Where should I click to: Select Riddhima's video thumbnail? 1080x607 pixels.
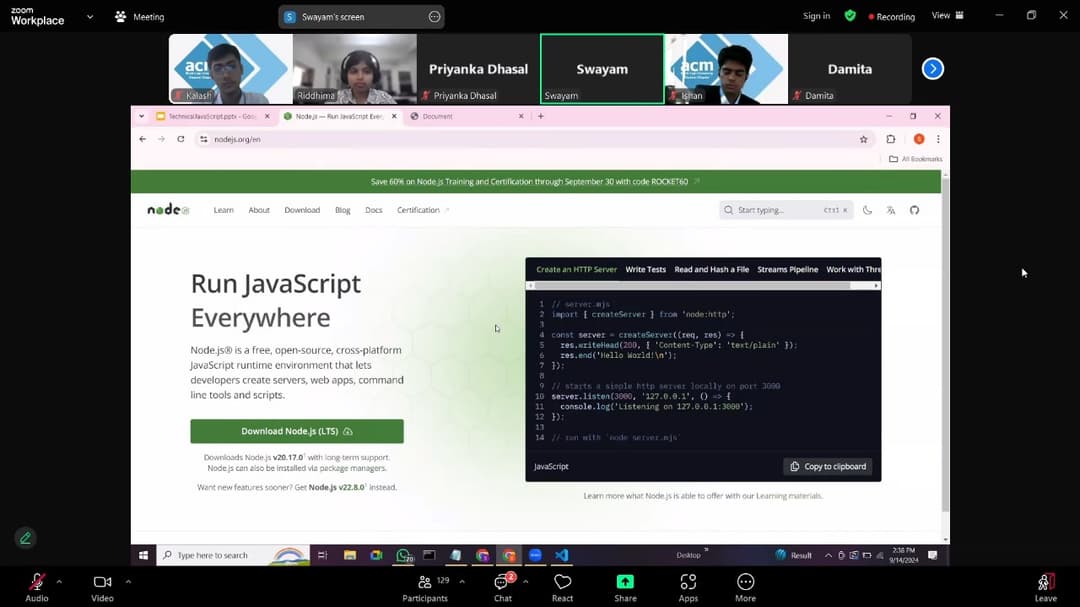click(355, 69)
